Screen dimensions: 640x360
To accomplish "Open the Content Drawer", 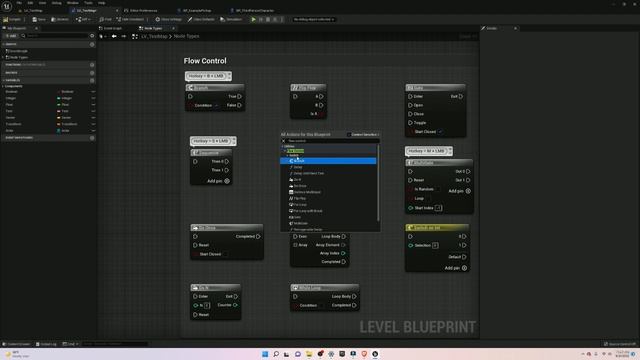I will pos(16,344).
